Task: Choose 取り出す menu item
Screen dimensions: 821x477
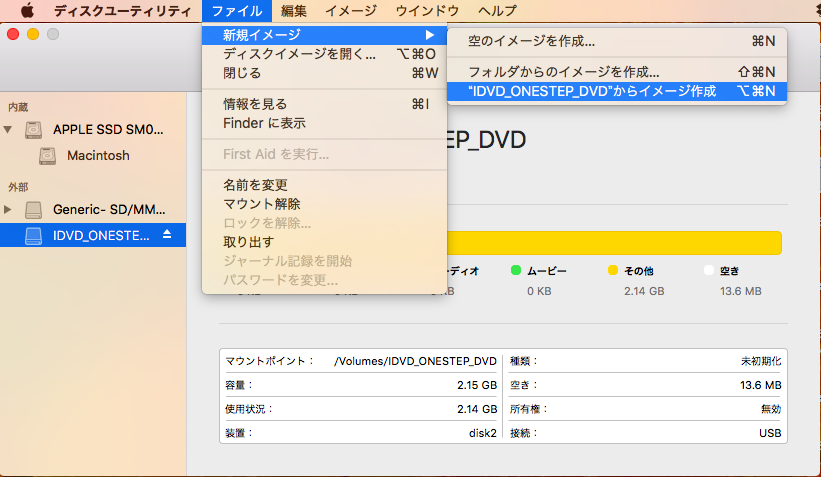Action: [x=324, y=242]
